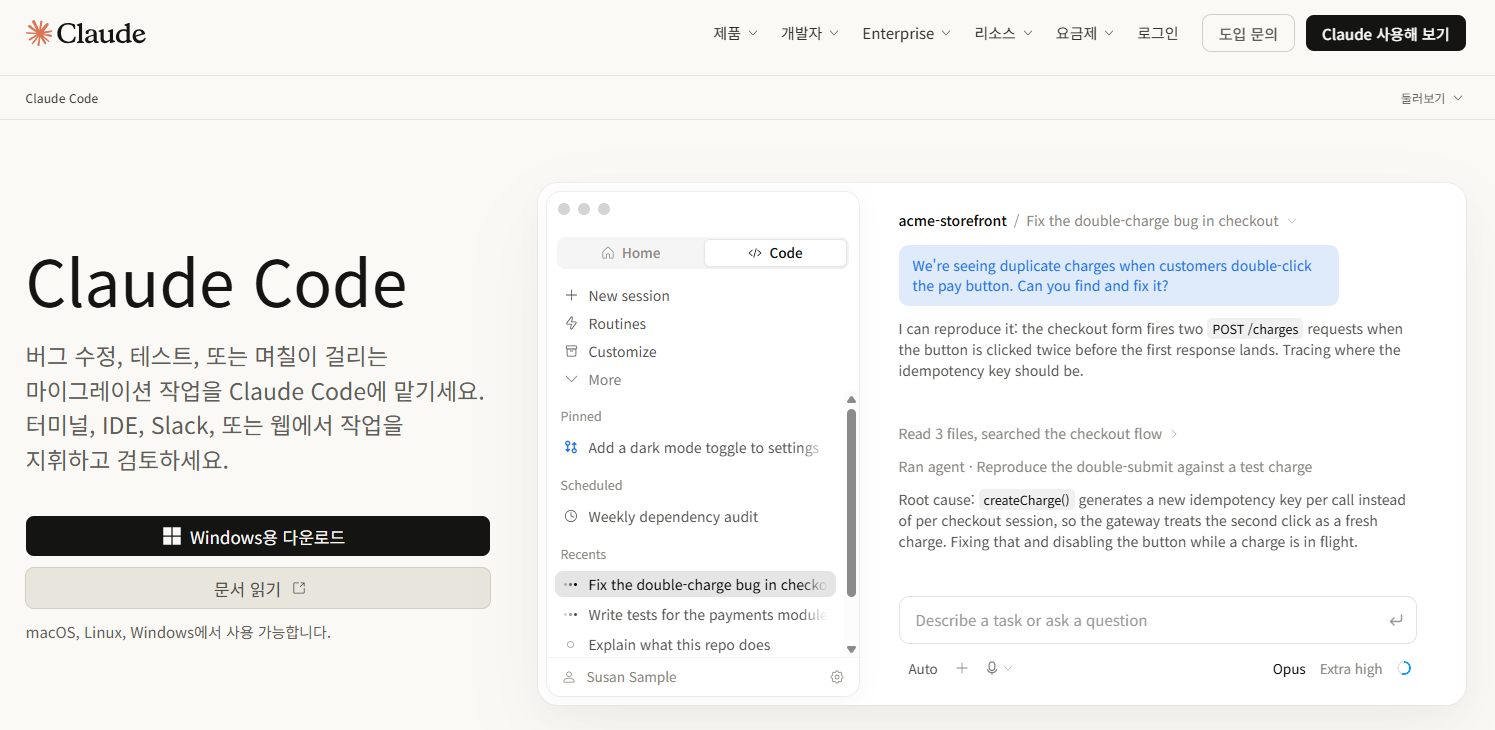The width and height of the screenshot is (1495, 730).
Task: Click the branch icon beside the dark mode item
Action: tap(572, 448)
